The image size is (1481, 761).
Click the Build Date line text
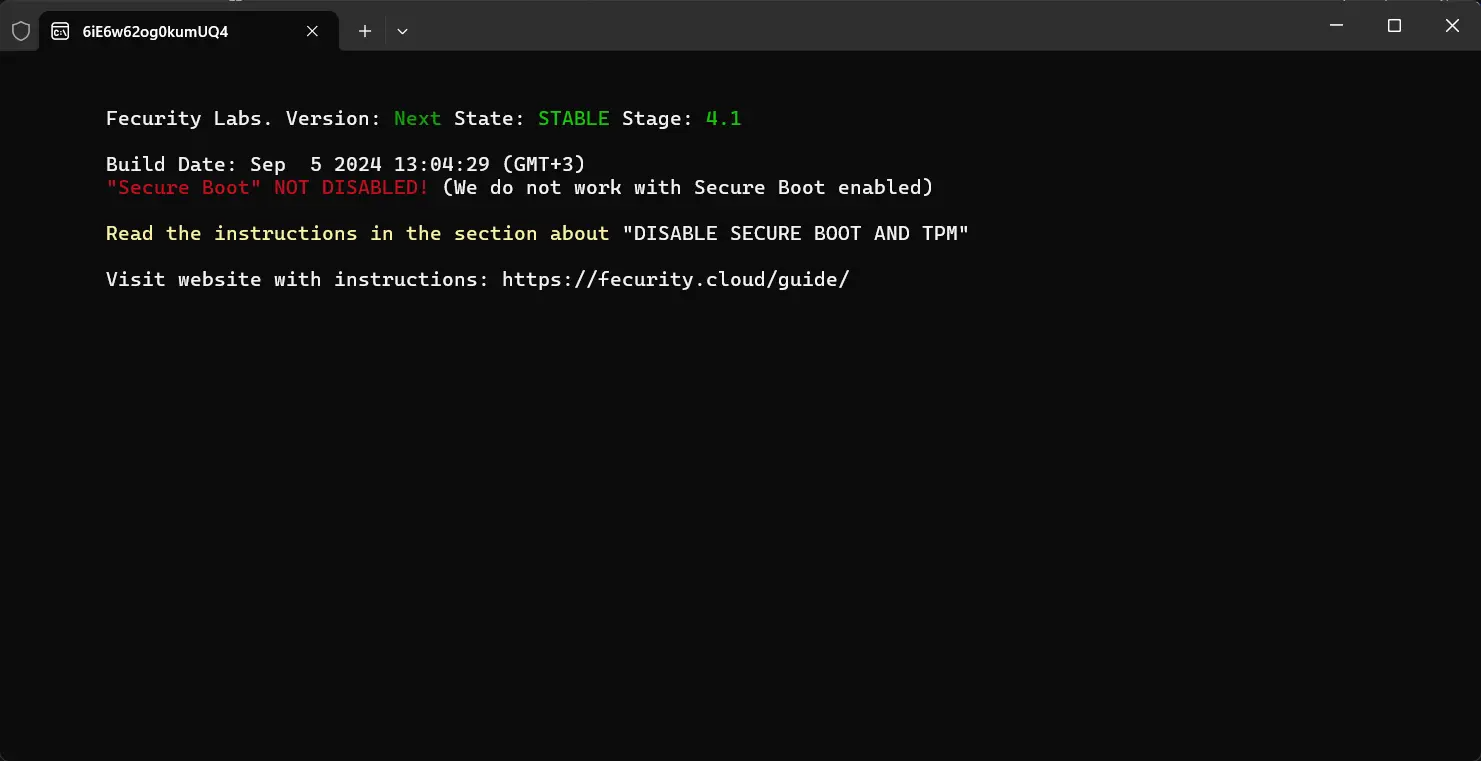pos(345,164)
